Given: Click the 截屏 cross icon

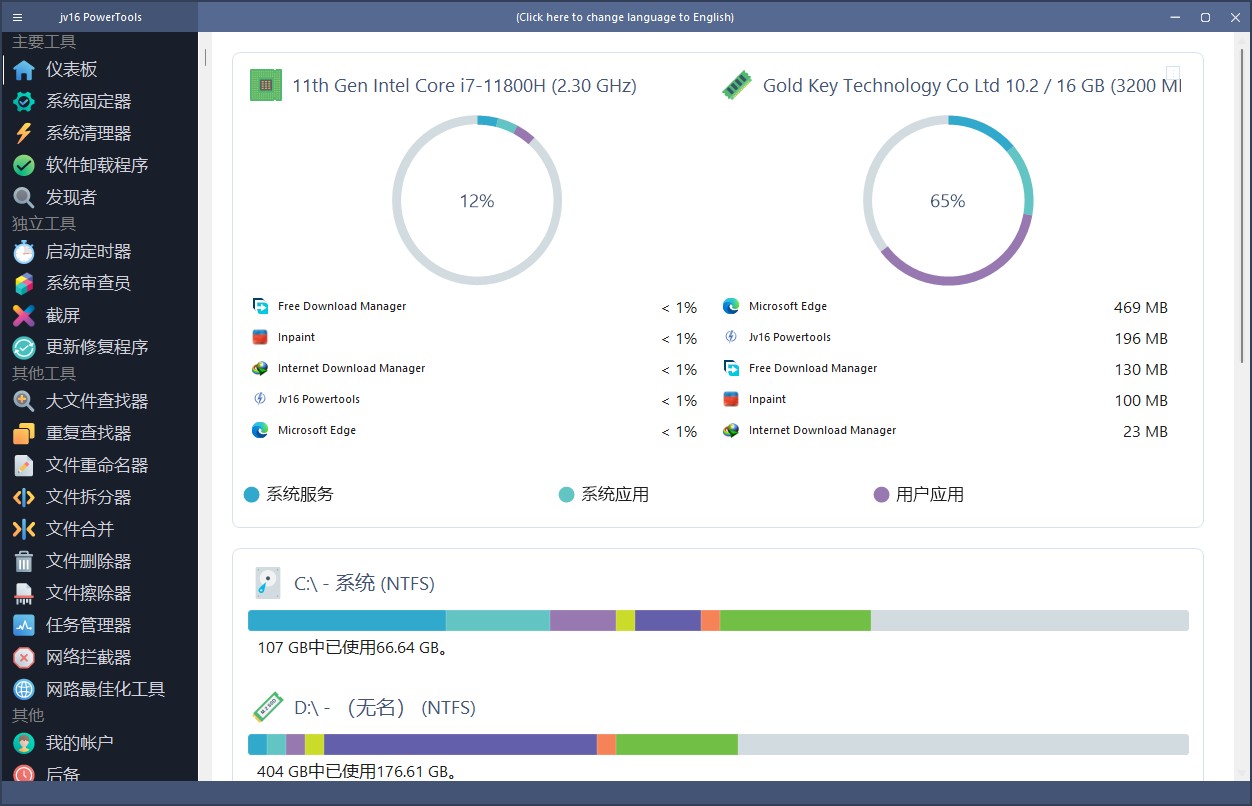Looking at the screenshot, I should point(24,316).
